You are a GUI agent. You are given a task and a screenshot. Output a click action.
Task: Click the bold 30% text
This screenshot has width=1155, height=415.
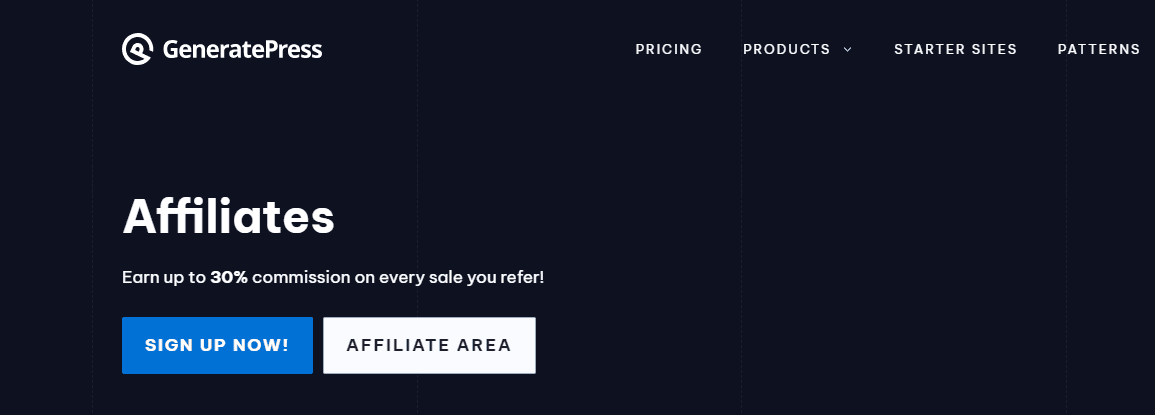pos(229,277)
